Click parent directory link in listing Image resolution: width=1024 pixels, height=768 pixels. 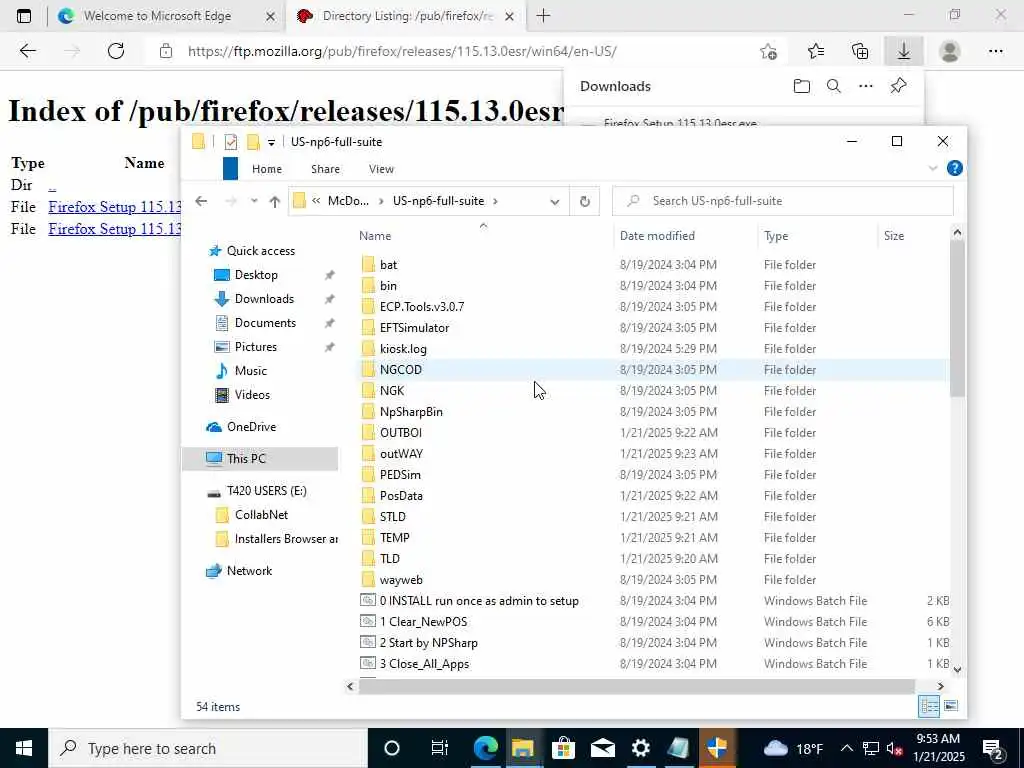point(52,185)
